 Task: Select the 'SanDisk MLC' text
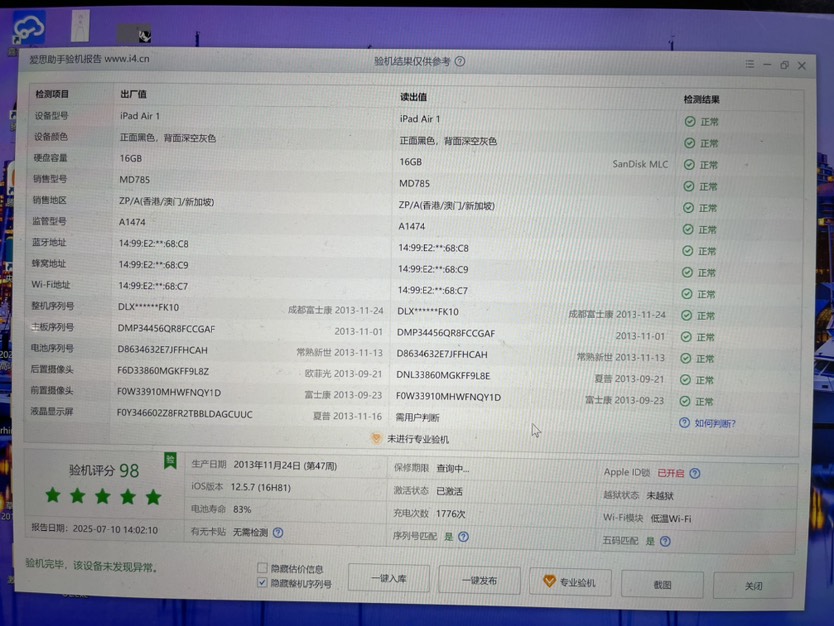click(x=640, y=164)
